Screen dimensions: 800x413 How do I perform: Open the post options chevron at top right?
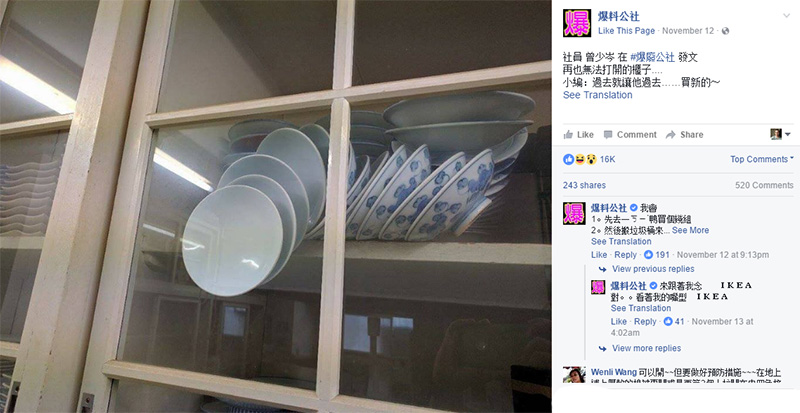coord(786,16)
